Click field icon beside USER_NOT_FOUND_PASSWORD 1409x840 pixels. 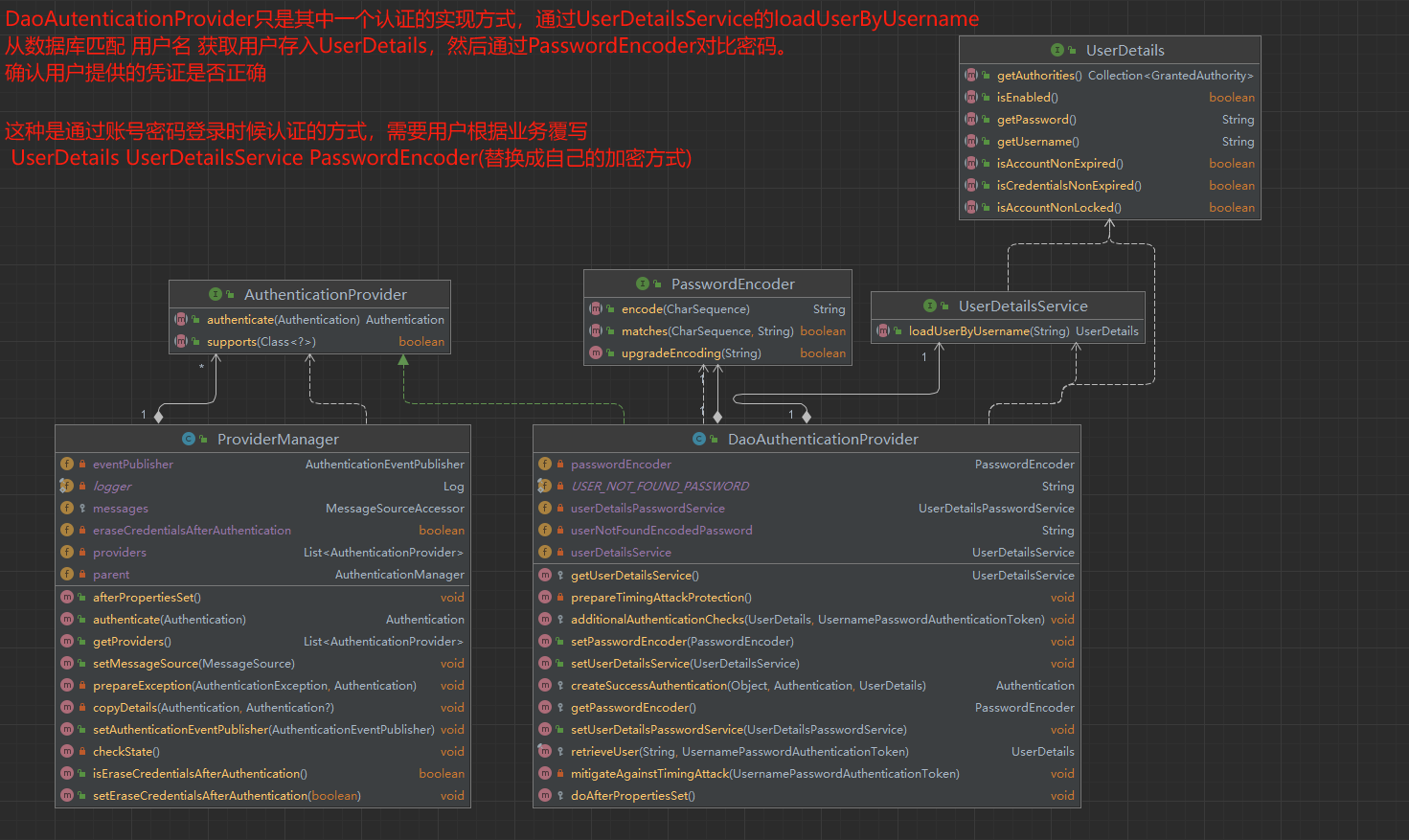(545, 486)
